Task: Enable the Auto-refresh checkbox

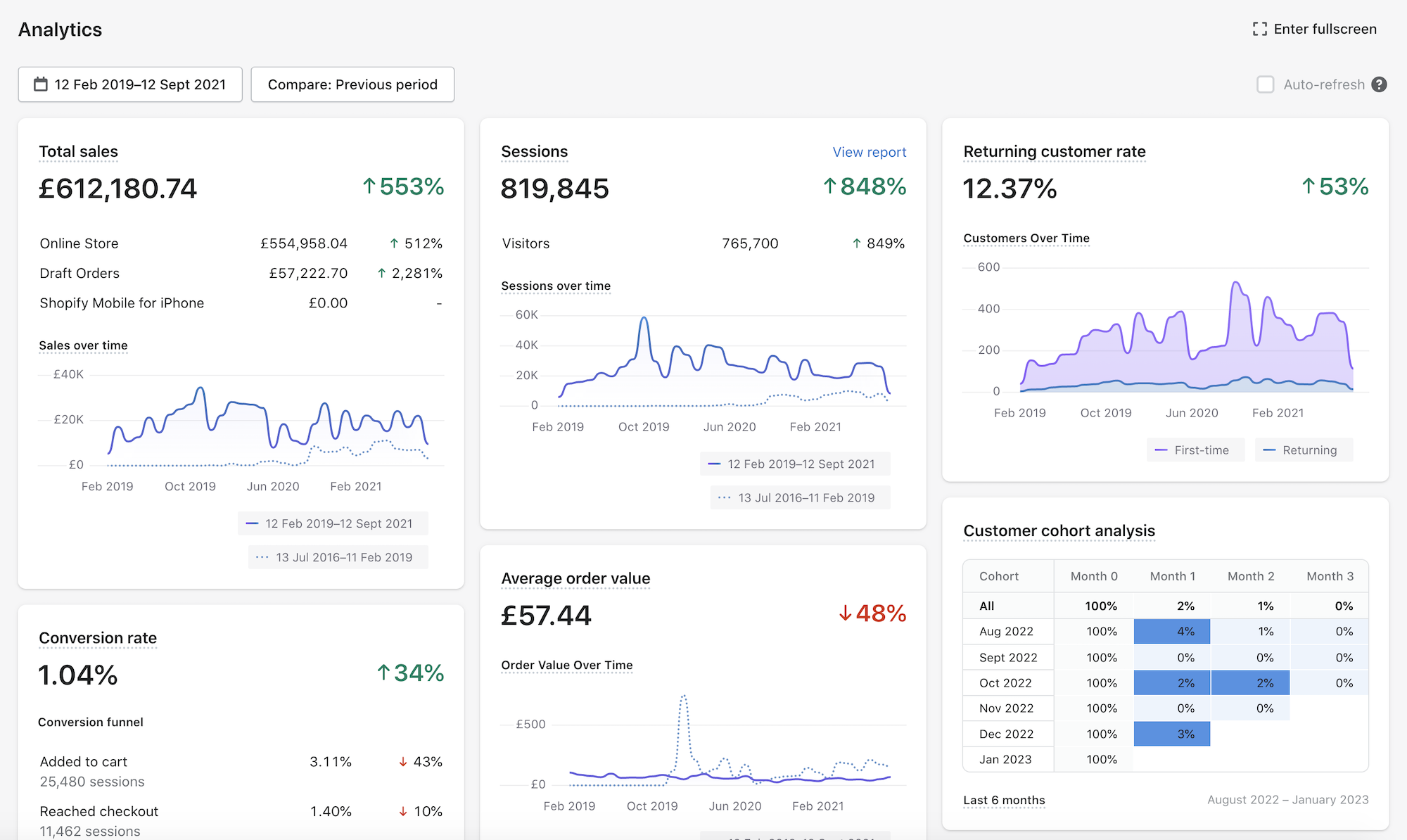Action: click(1265, 84)
